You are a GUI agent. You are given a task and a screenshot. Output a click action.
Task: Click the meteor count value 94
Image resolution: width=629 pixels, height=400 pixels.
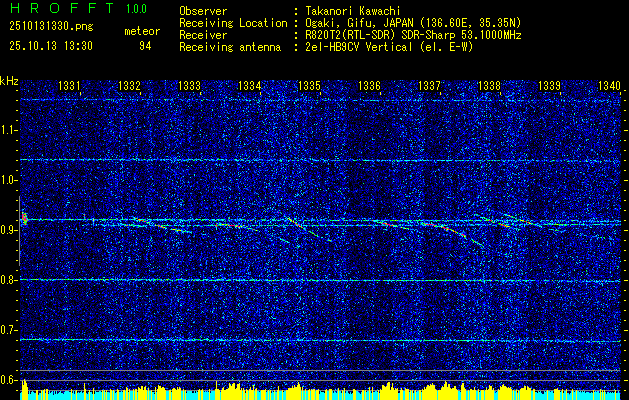(145, 47)
